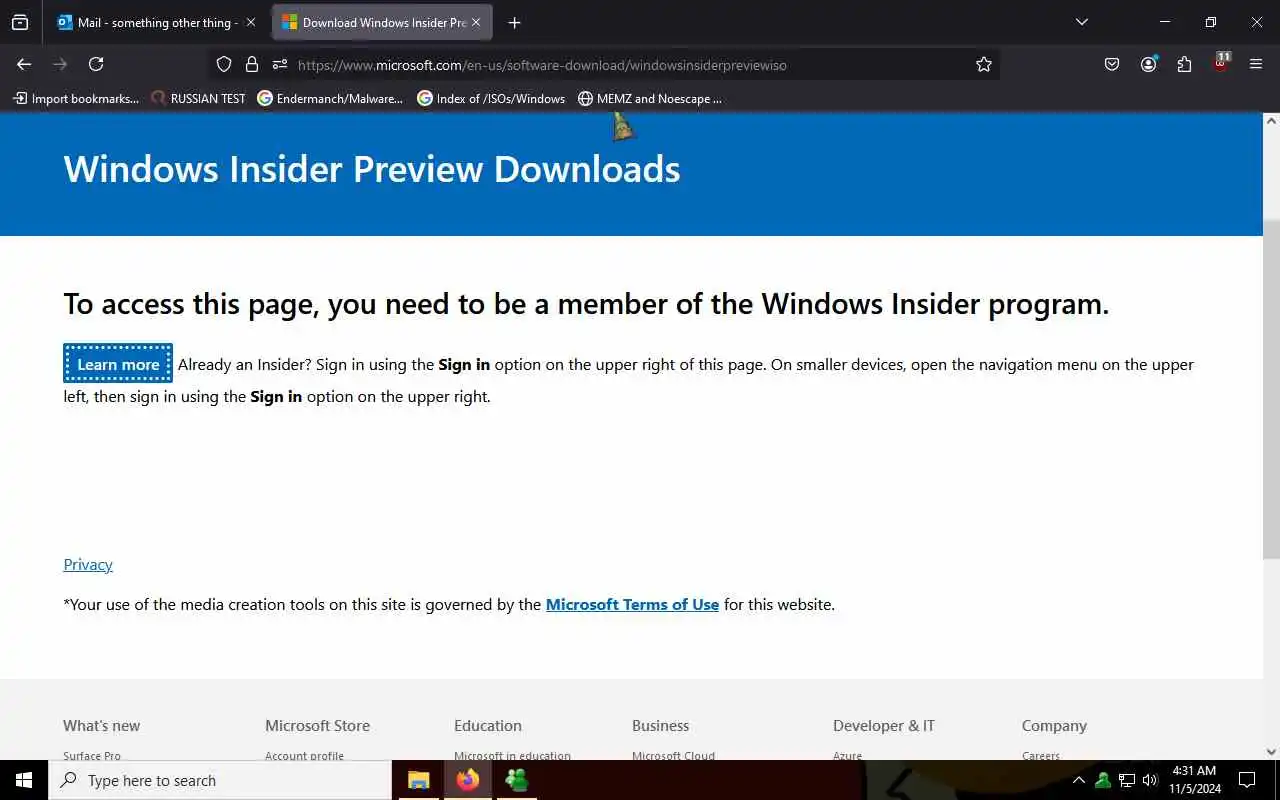Click the scrollbar down arrow

pos(1271,751)
